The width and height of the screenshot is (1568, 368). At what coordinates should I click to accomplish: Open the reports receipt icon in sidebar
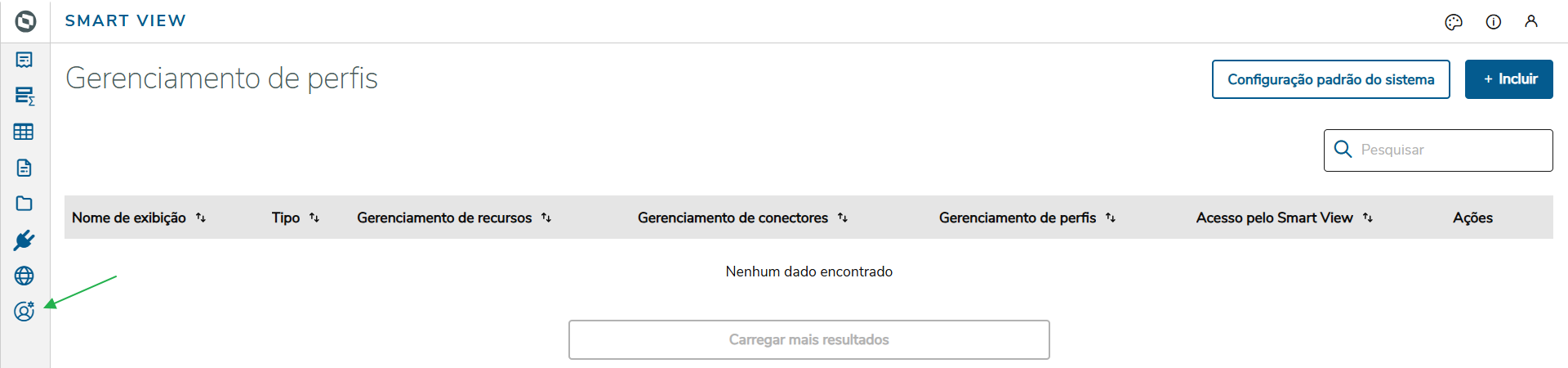[x=24, y=60]
